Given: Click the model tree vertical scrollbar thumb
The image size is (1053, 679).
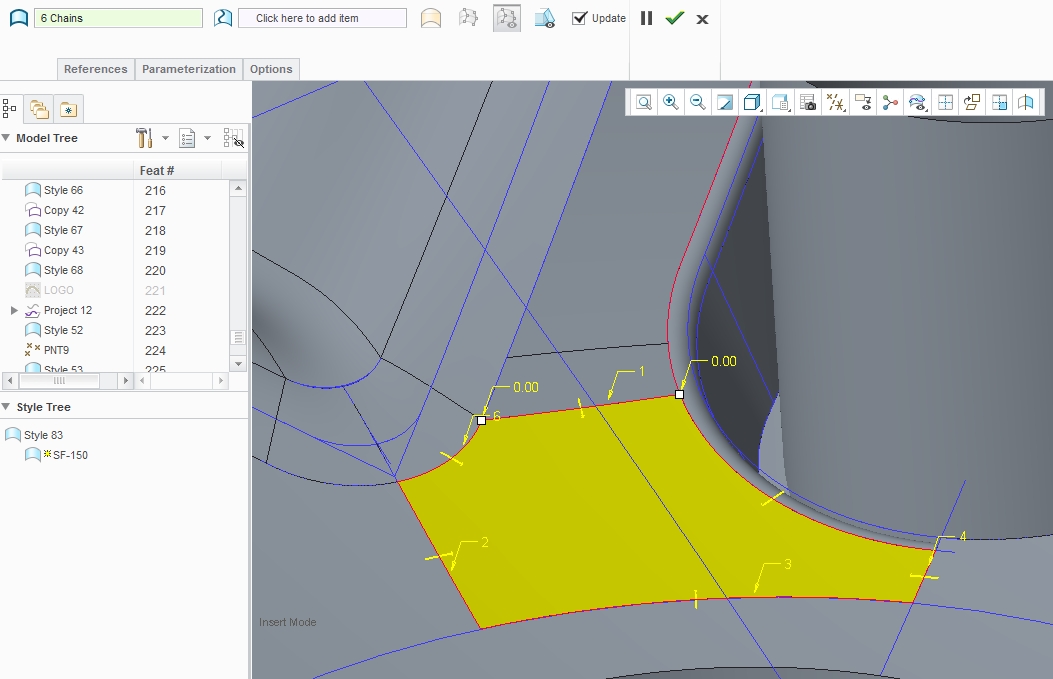Looking at the screenshot, I should (x=238, y=337).
